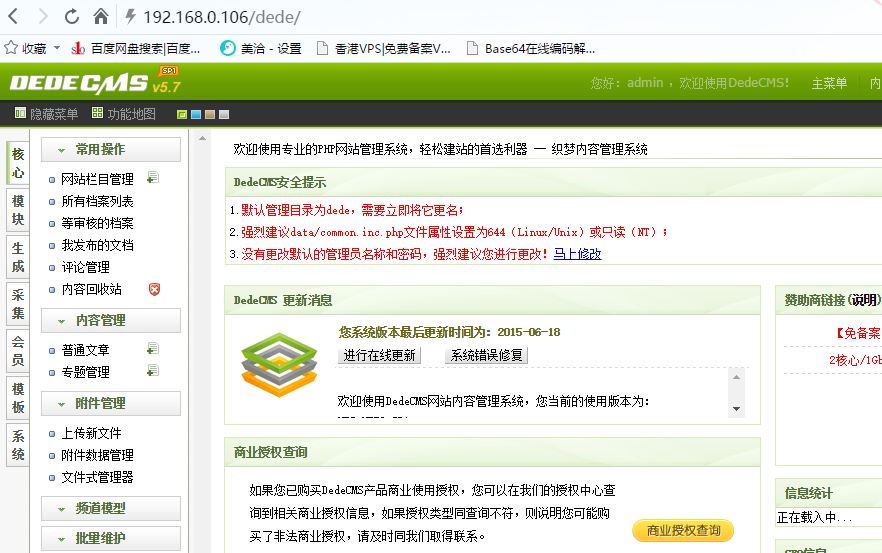Collapse the 常用操作 menu section
Image resolution: width=882 pixels, height=553 pixels.
111,150
